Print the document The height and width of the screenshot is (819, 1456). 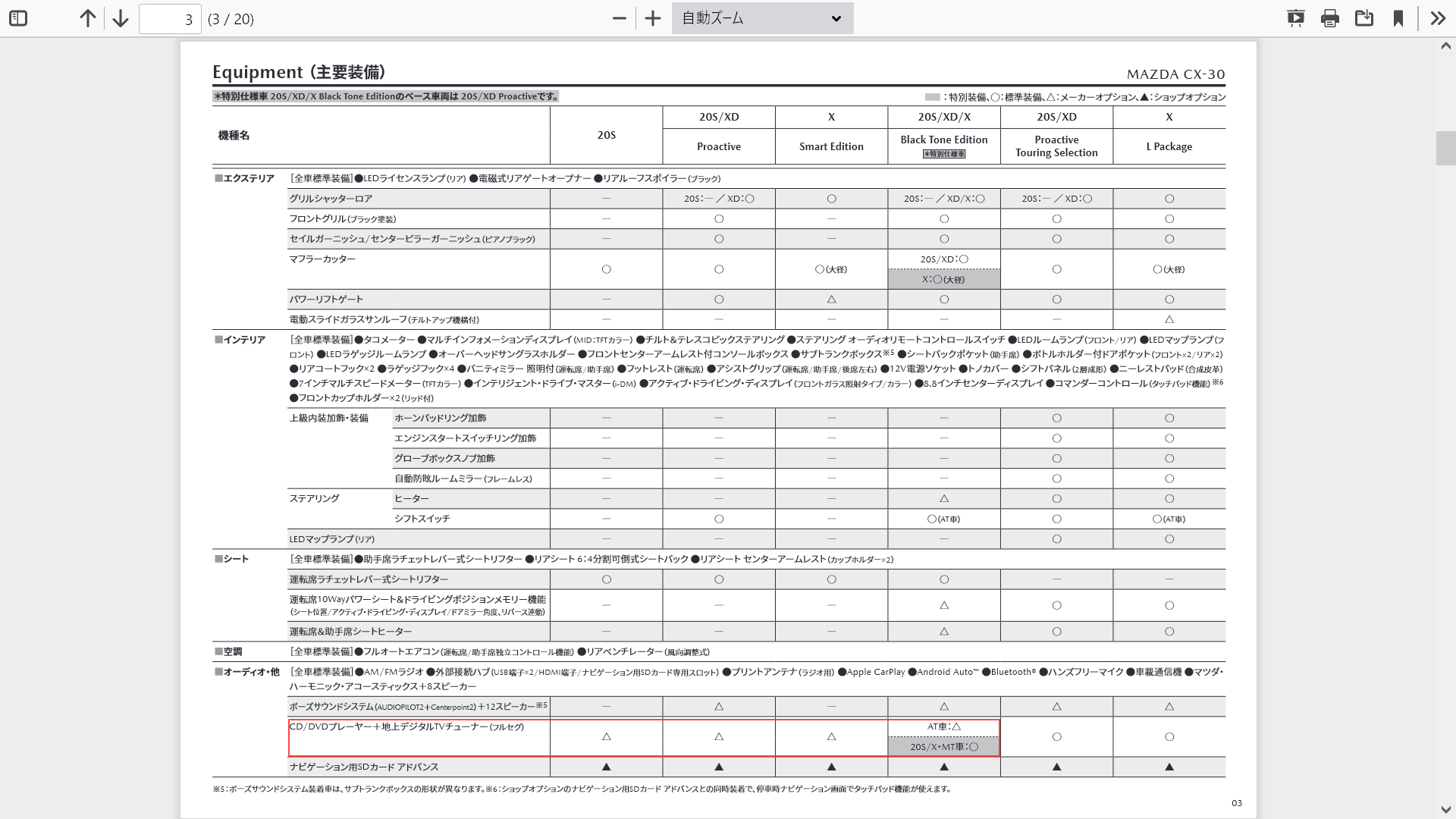point(1329,18)
